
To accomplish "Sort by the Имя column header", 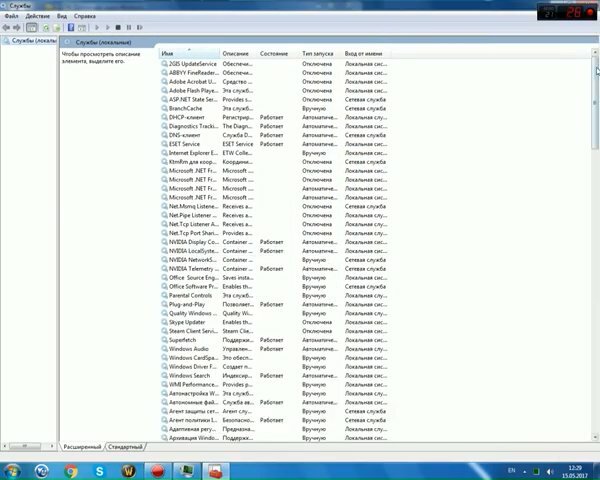I will coord(189,54).
